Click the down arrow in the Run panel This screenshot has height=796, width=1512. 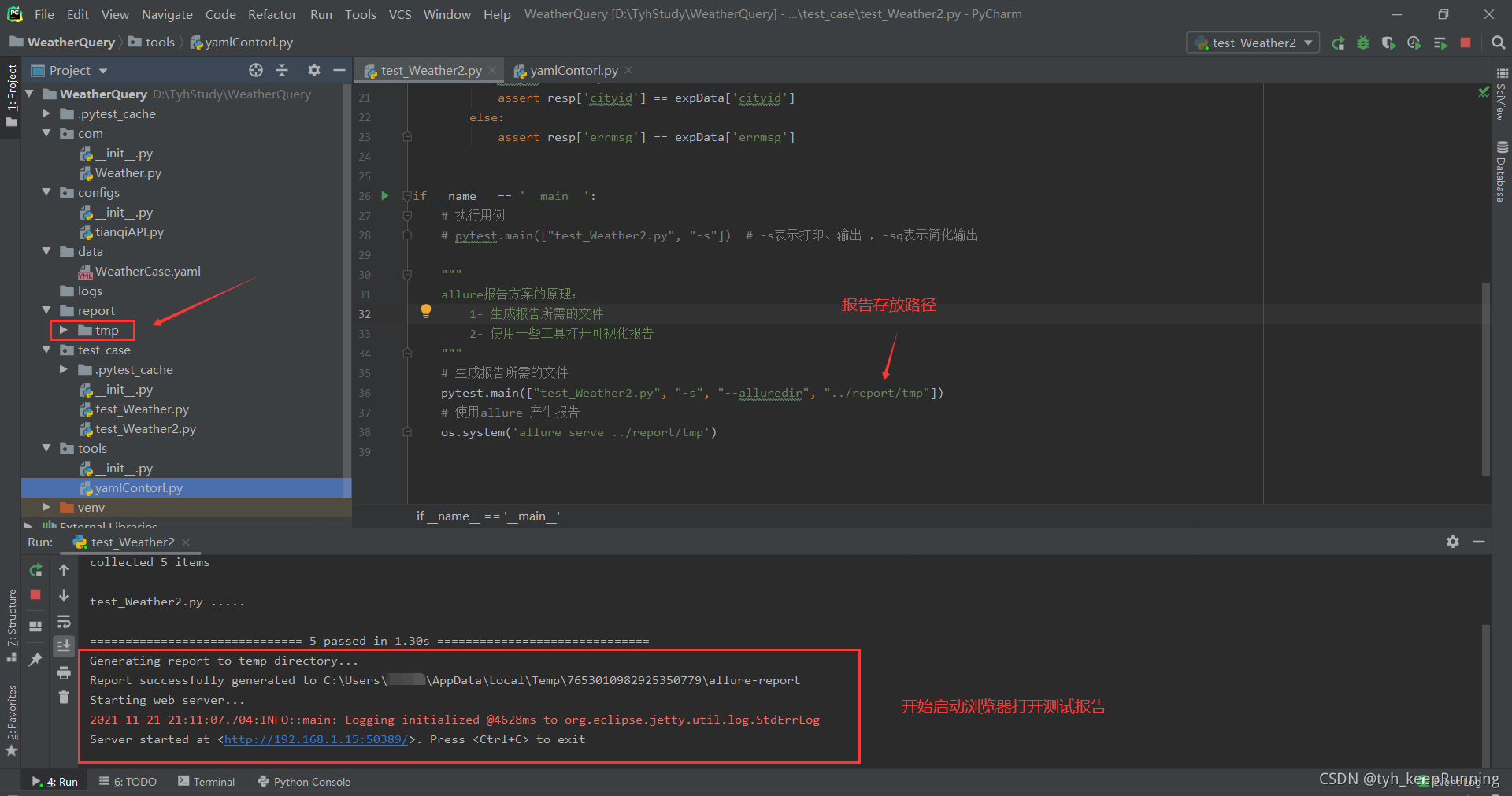[64, 595]
